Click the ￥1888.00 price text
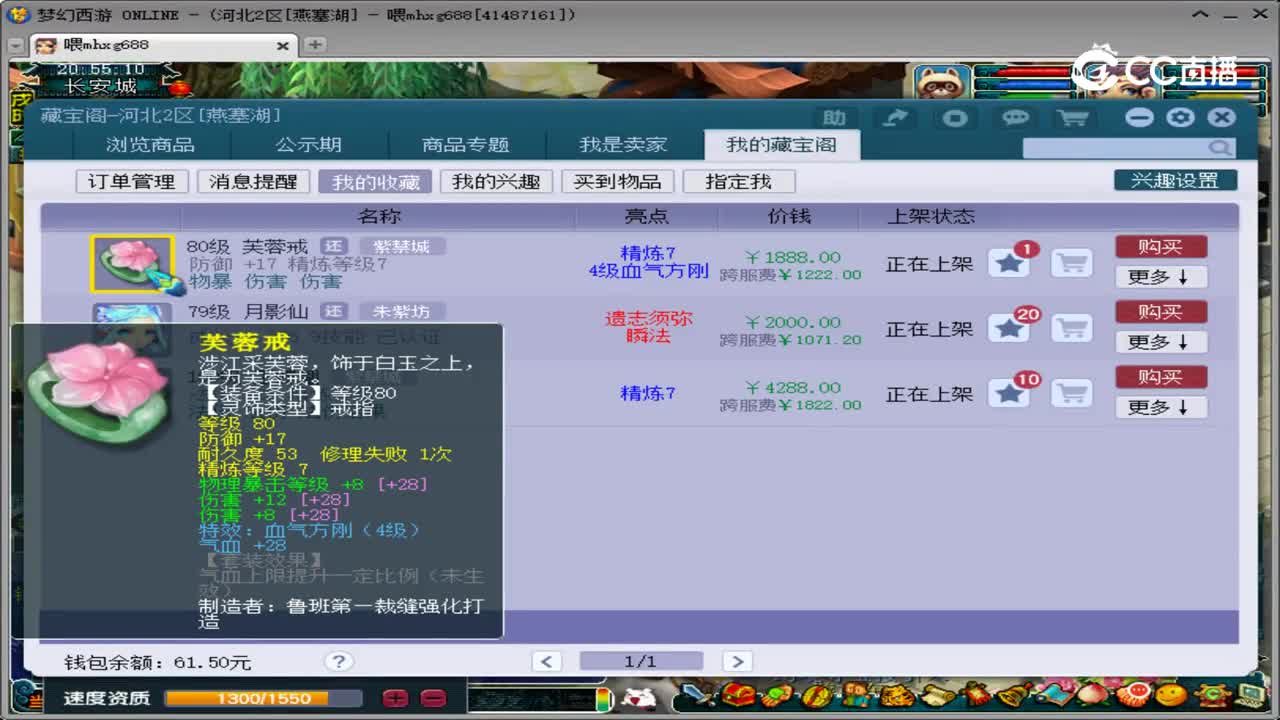 click(793, 257)
